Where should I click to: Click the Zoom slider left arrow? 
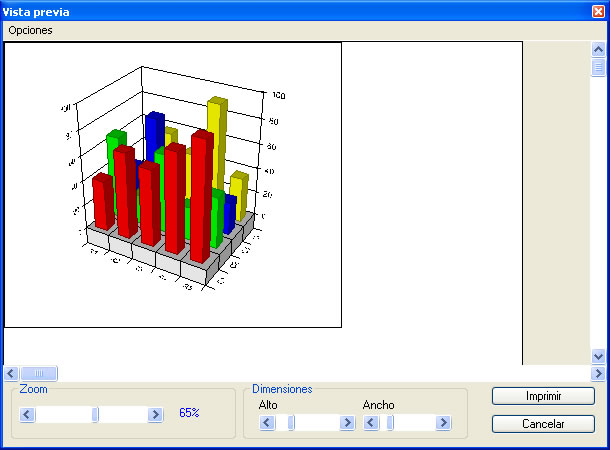tap(28, 414)
